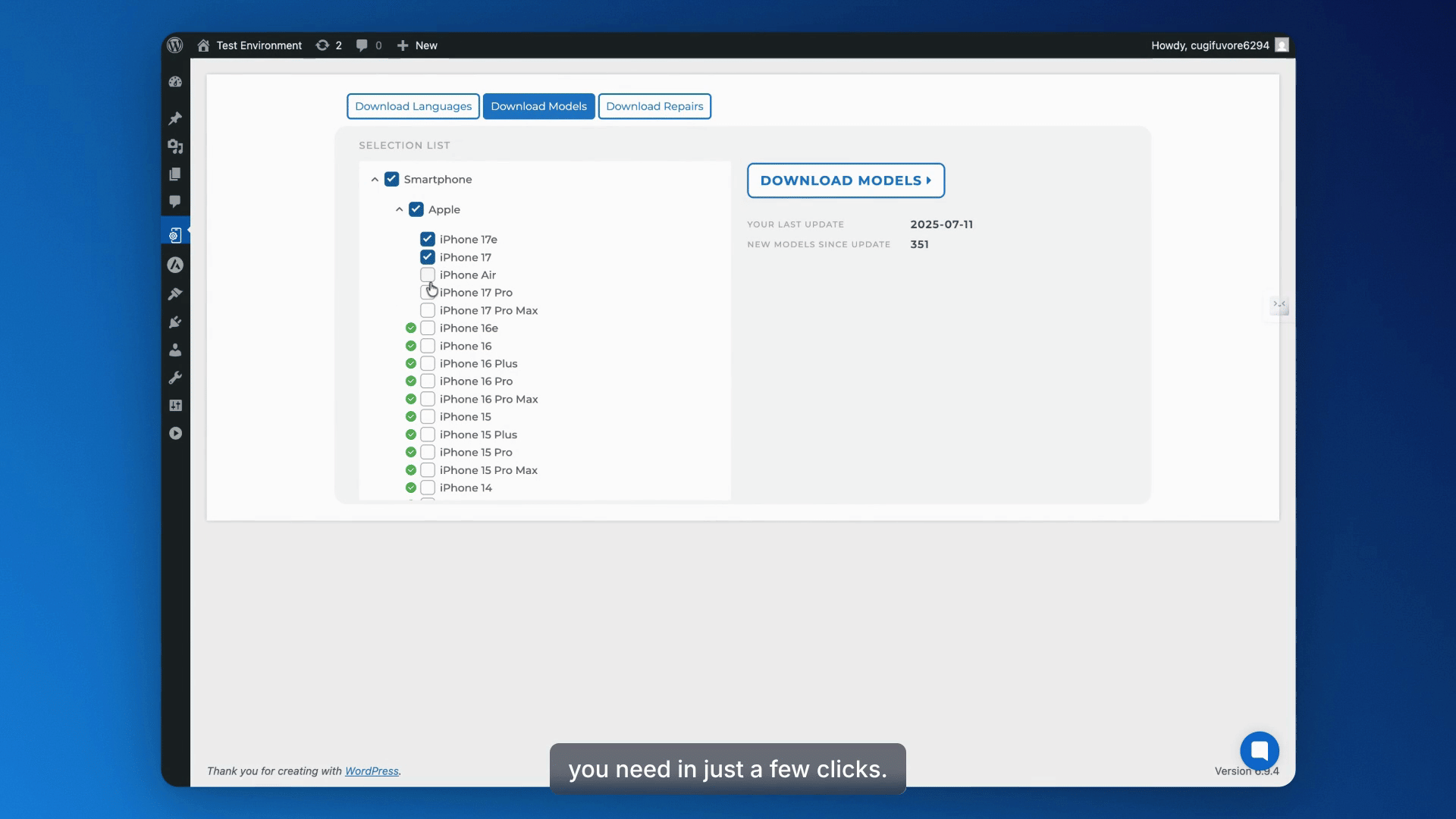Select the iPhone 16 Plus checkbox
1456x819 pixels.
[428, 364]
